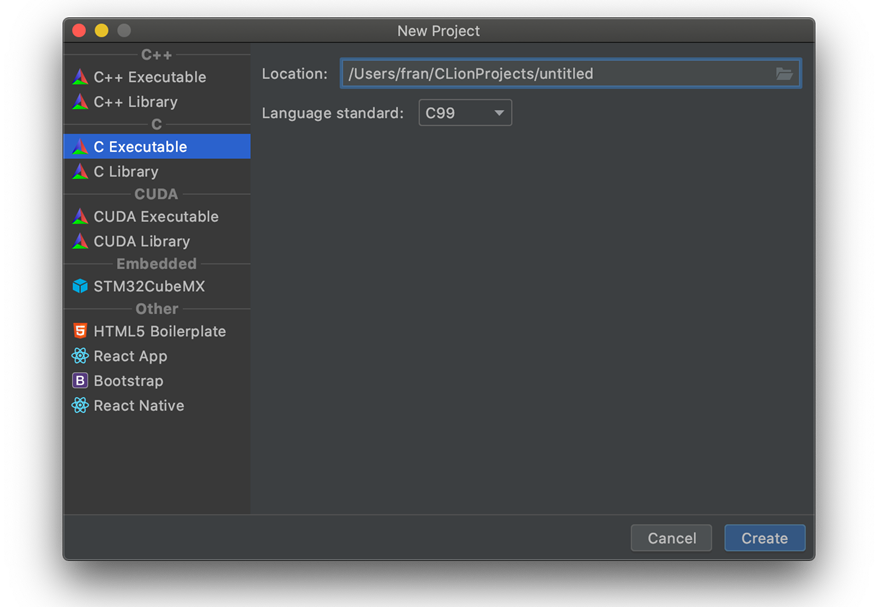Click the React Native atom icon
Viewport: 878px width, 607px height.
pos(80,405)
